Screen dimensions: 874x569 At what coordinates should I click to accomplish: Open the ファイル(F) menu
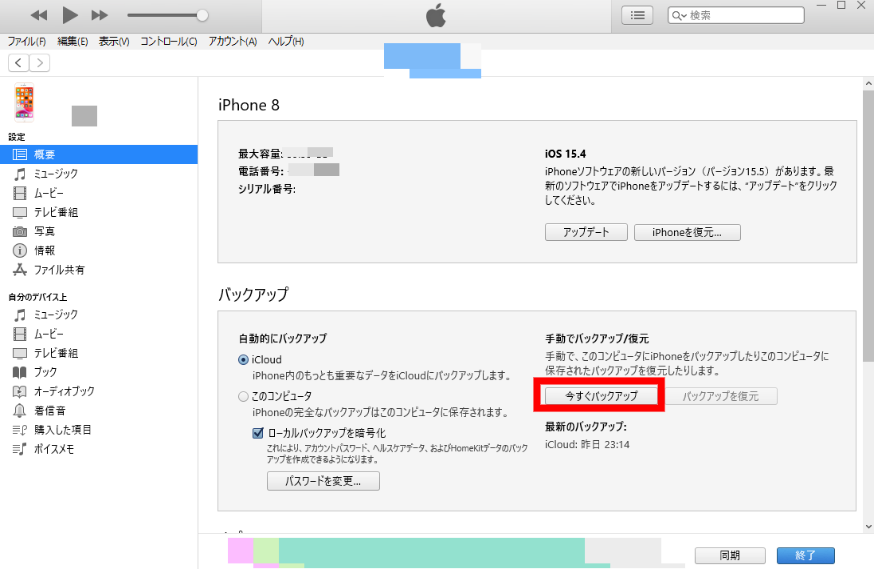[x=26, y=41]
